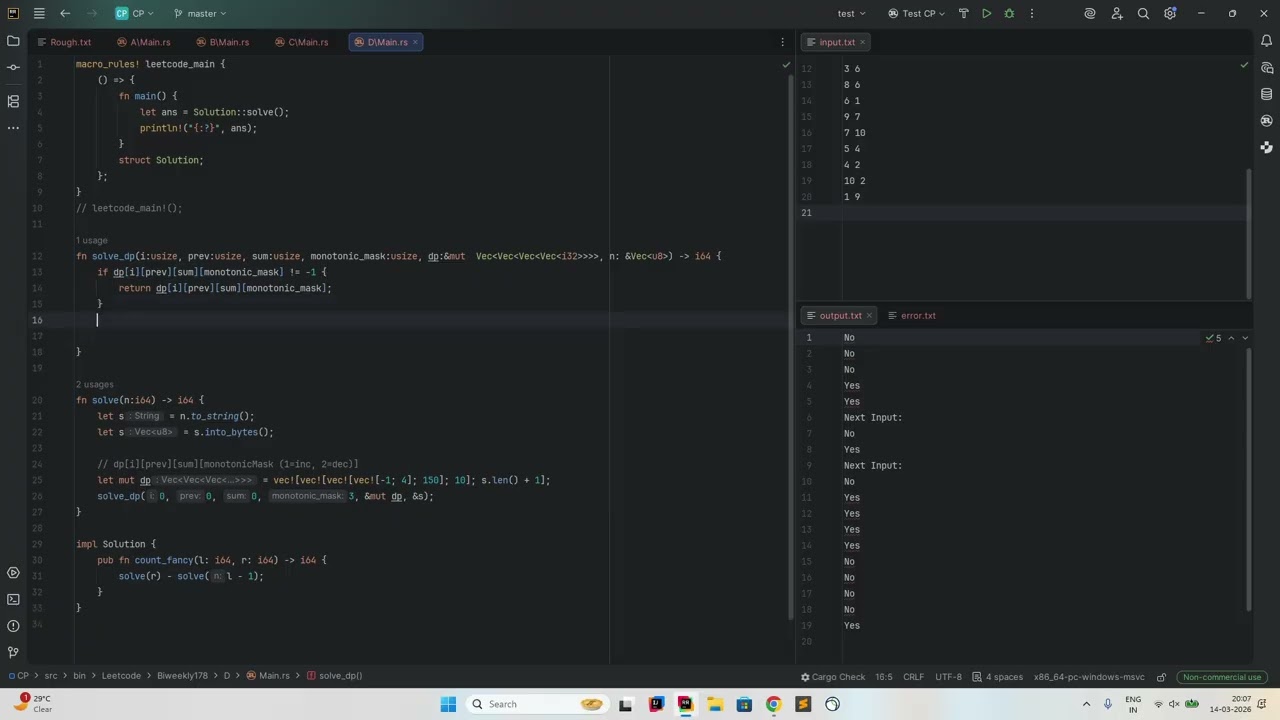
Task: Click '1 usage' hint above solve_dp
Action: [x=92, y=241]
